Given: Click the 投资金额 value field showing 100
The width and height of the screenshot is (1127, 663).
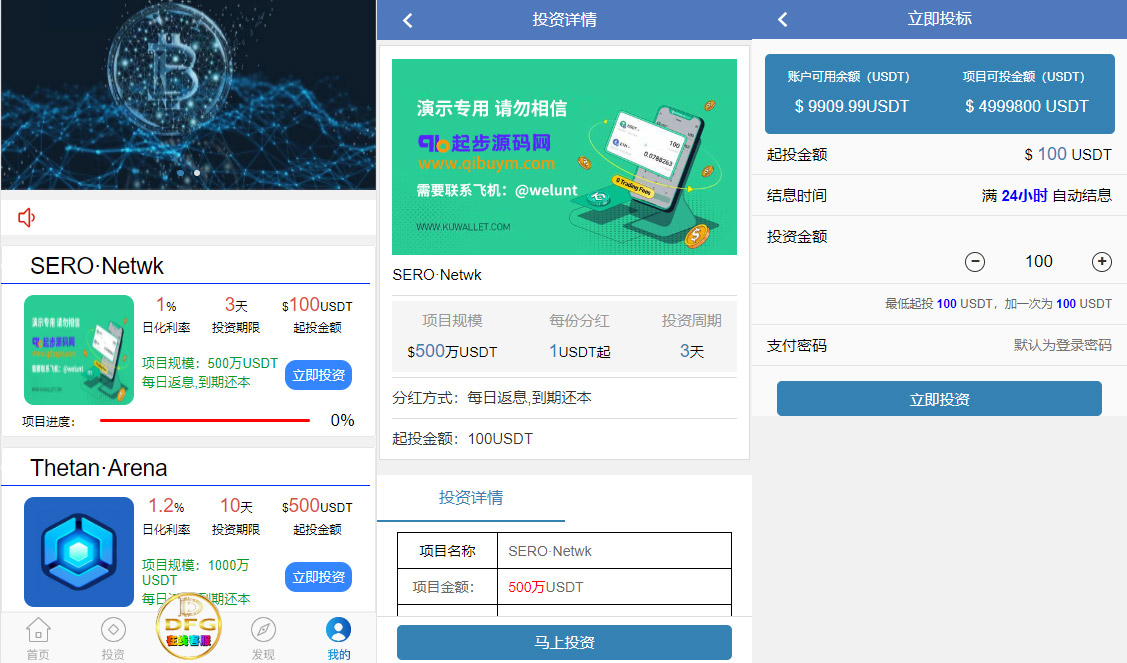Looking at the screenshot, I should pos(1039,262).
